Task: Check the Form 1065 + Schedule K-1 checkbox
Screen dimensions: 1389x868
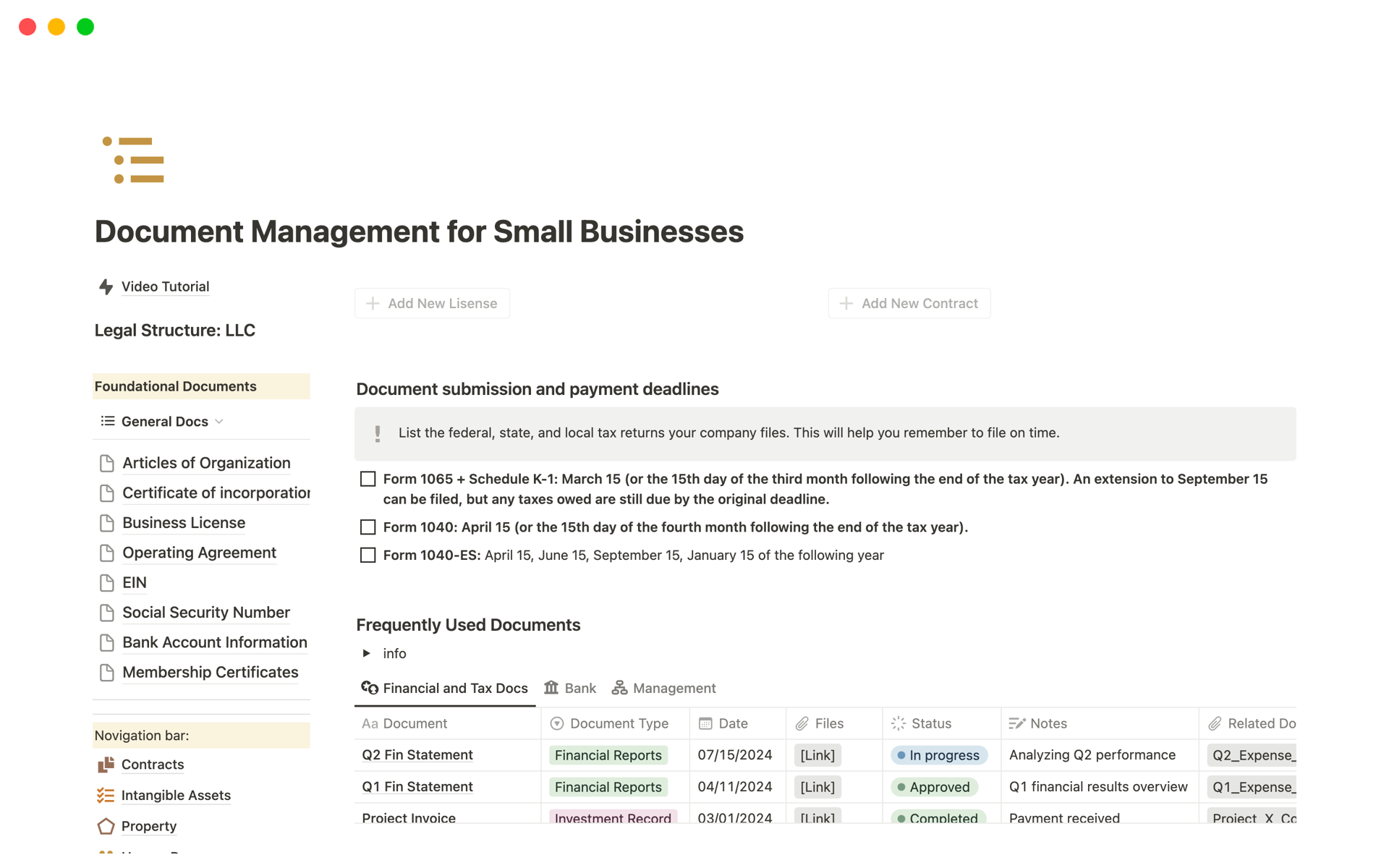Action: pyautogui.click(x=368, y=479)
